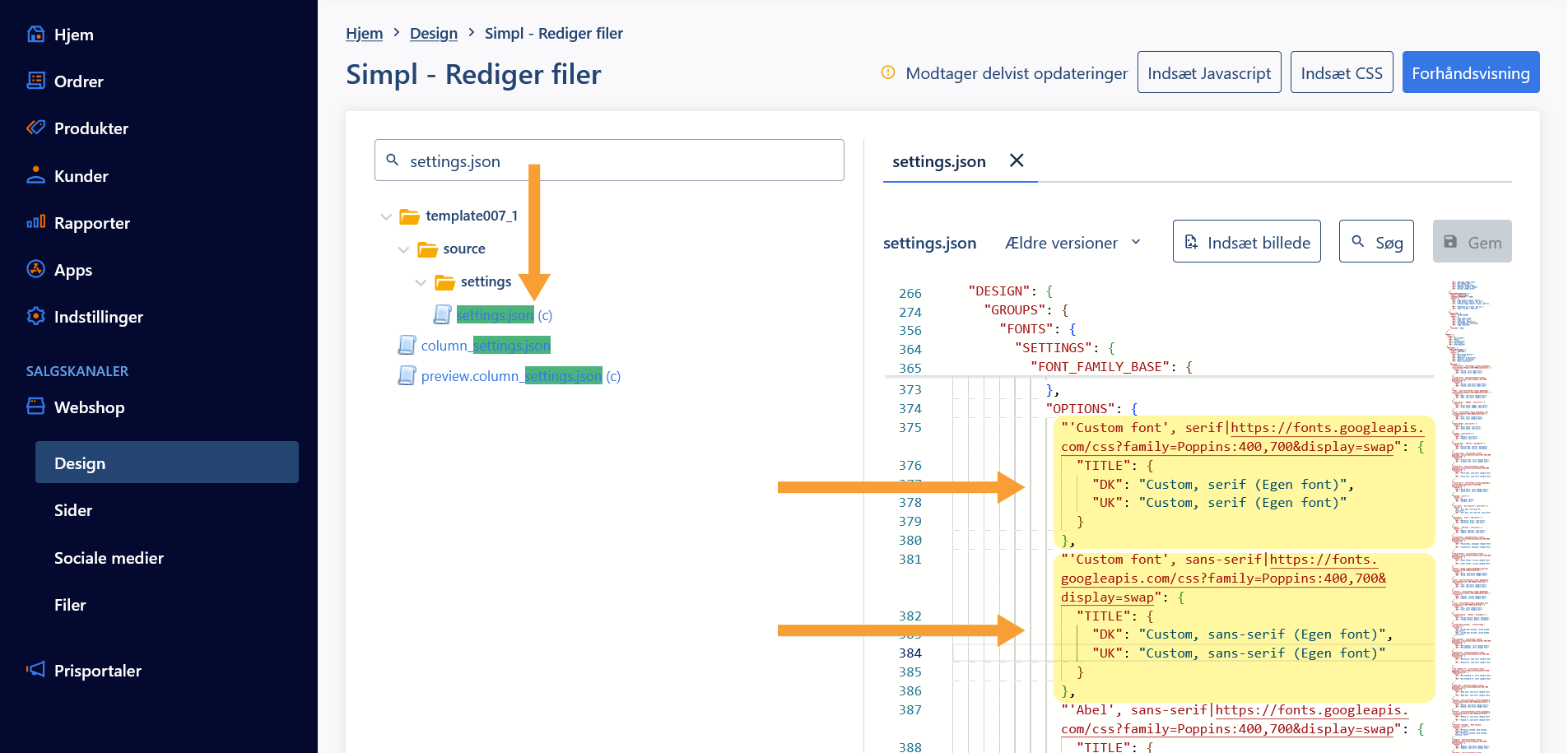Open the Hjem home icon in sidebar

click(35, 34)
